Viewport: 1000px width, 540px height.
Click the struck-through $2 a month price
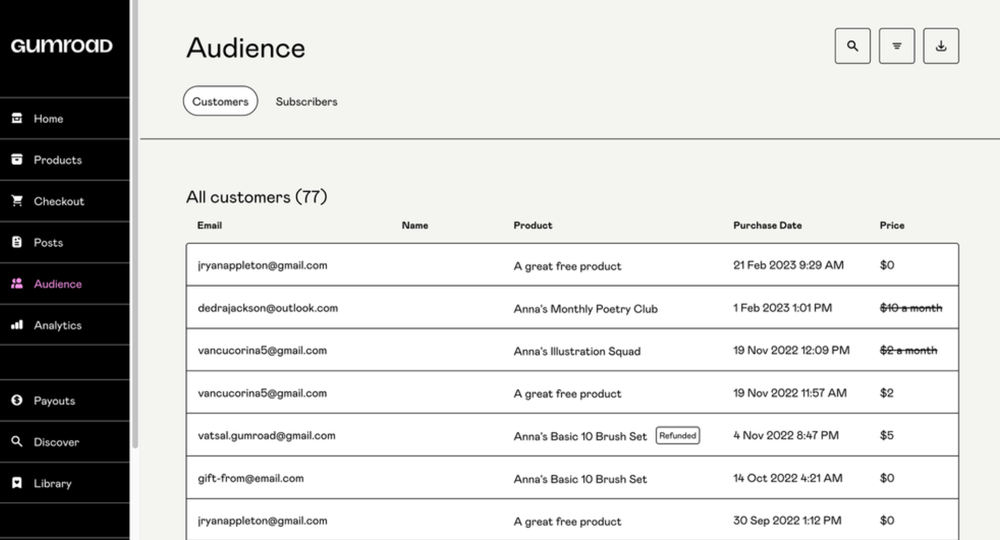click(x=908, y=350)
